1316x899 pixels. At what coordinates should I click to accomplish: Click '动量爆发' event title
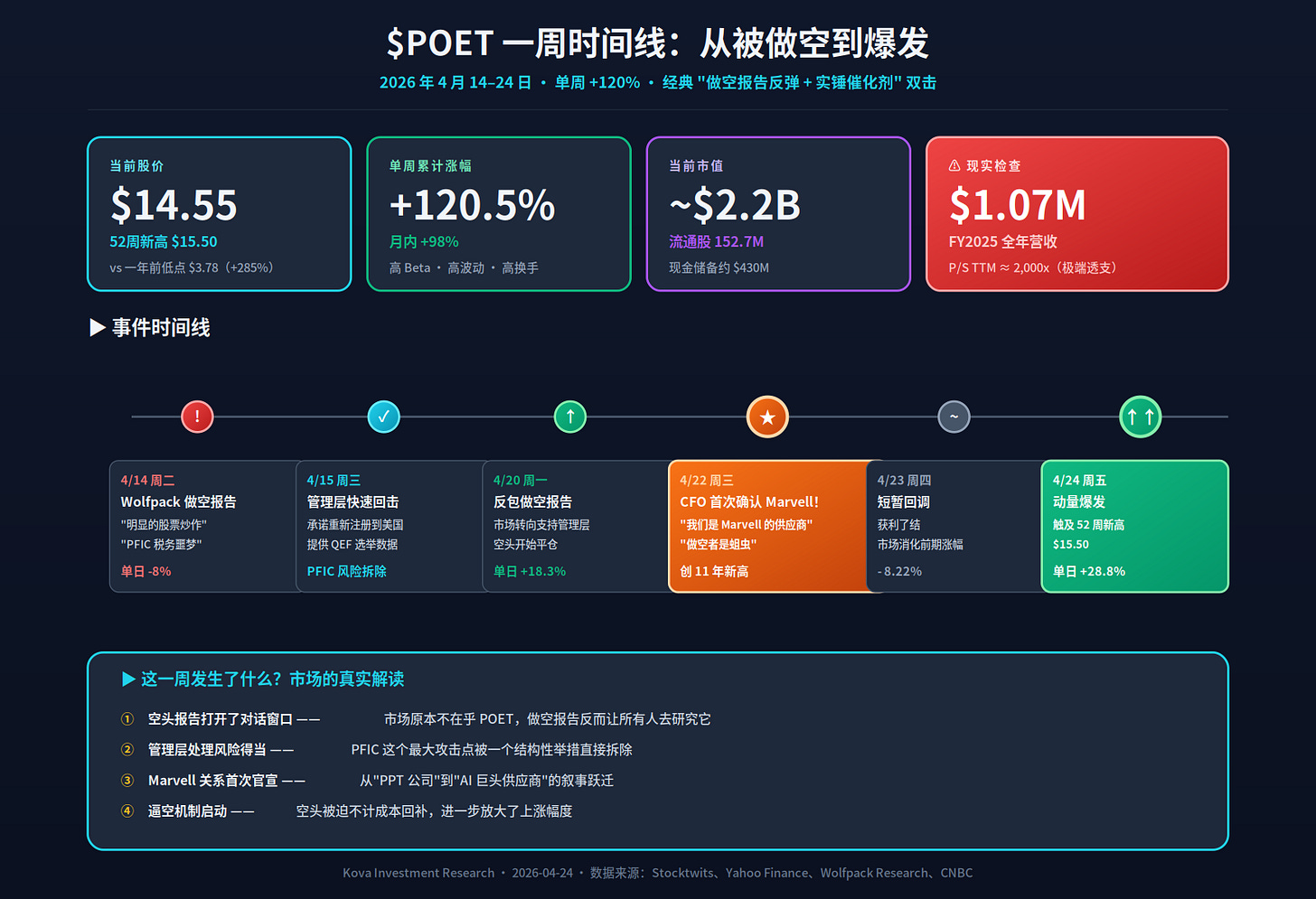tap(1079, 502)
